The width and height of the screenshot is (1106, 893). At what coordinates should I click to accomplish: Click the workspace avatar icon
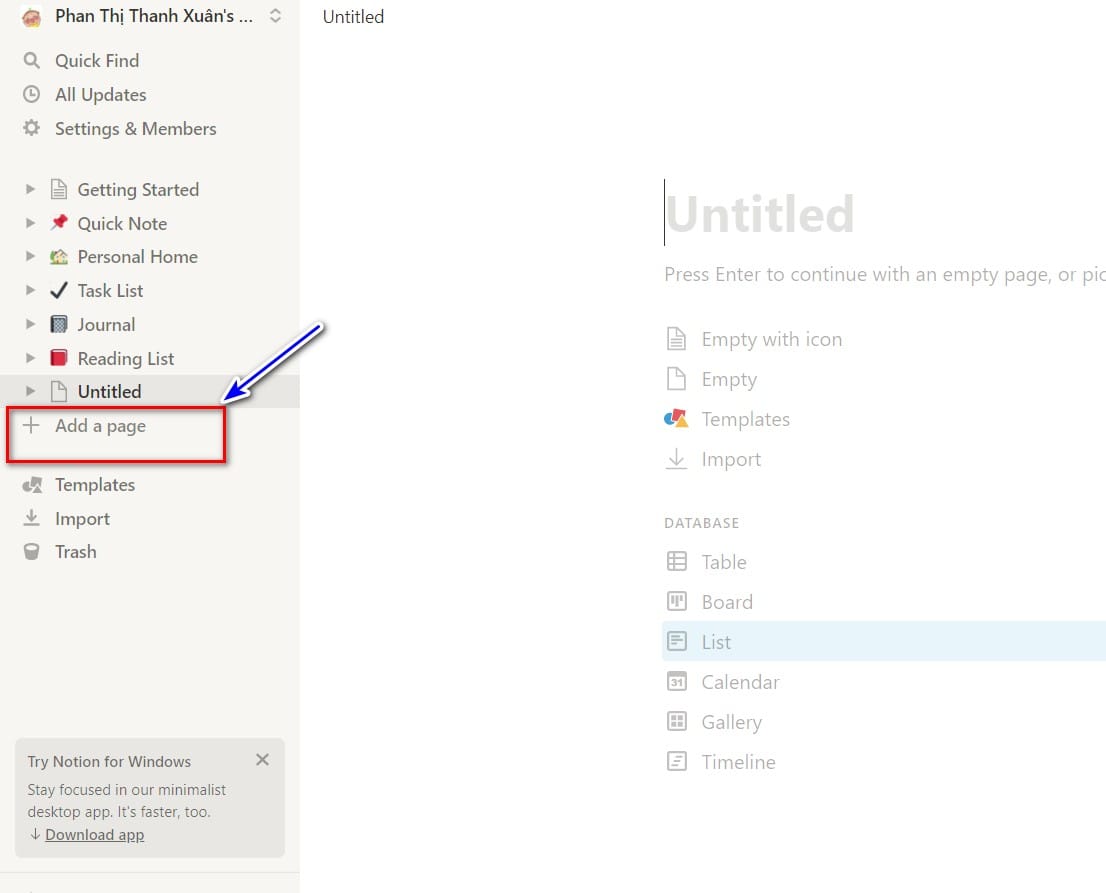[32, 17]
